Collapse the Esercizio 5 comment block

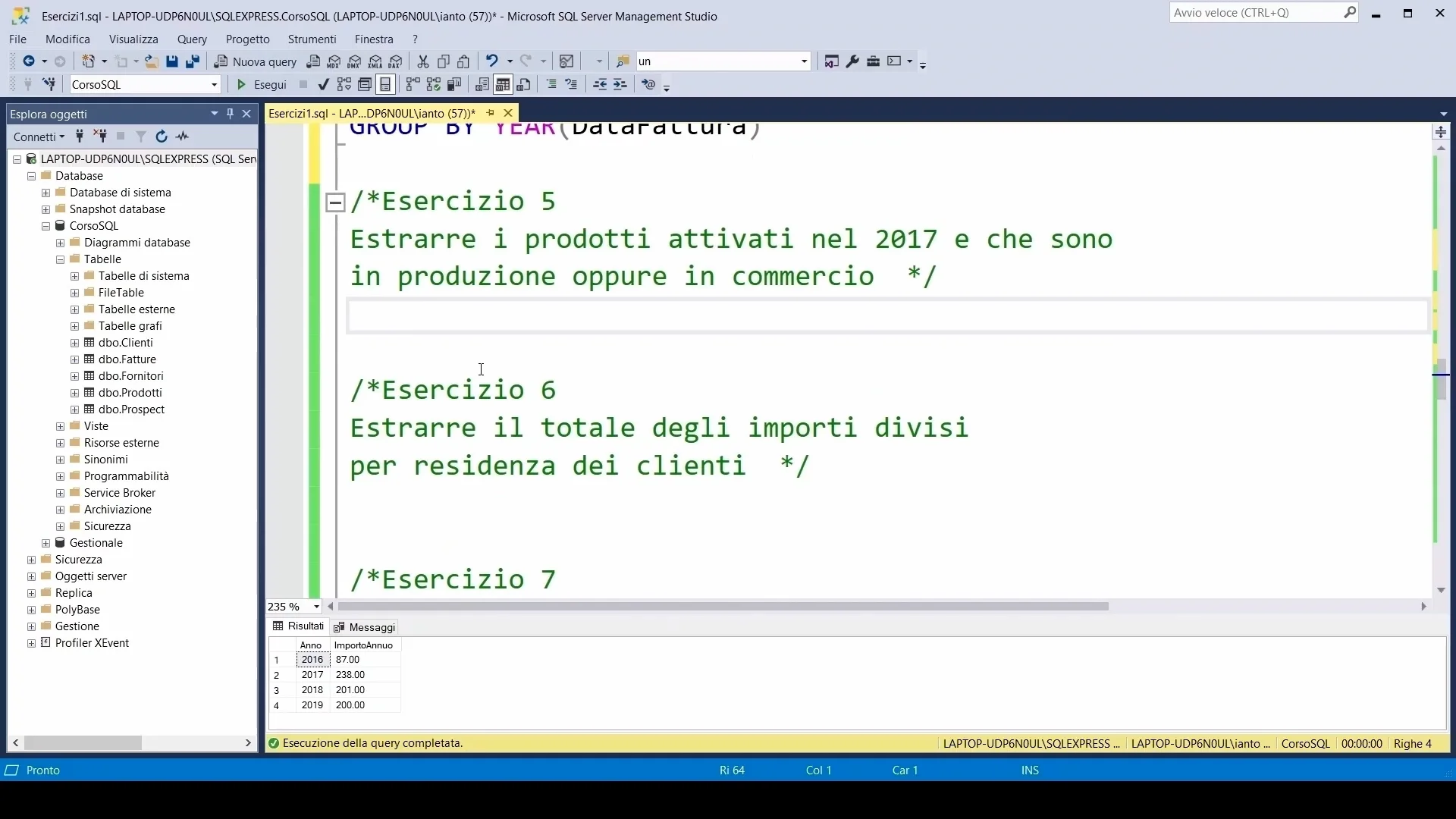coord(335,202)
